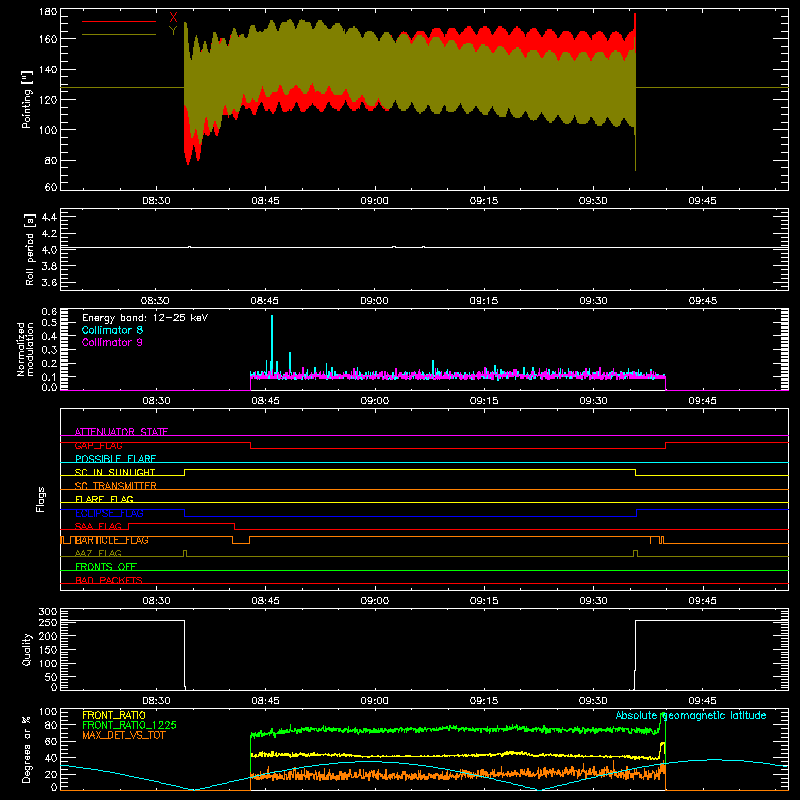
Task: Click the Flags axis title
Action: click(40, 499)
